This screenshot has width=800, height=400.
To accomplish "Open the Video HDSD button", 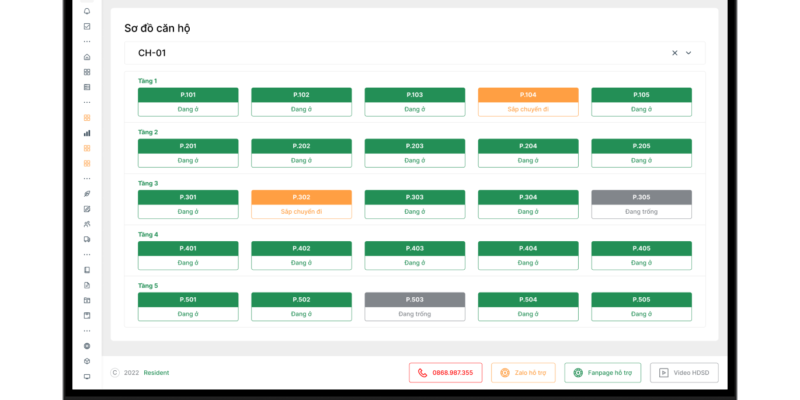I will 684,373.
